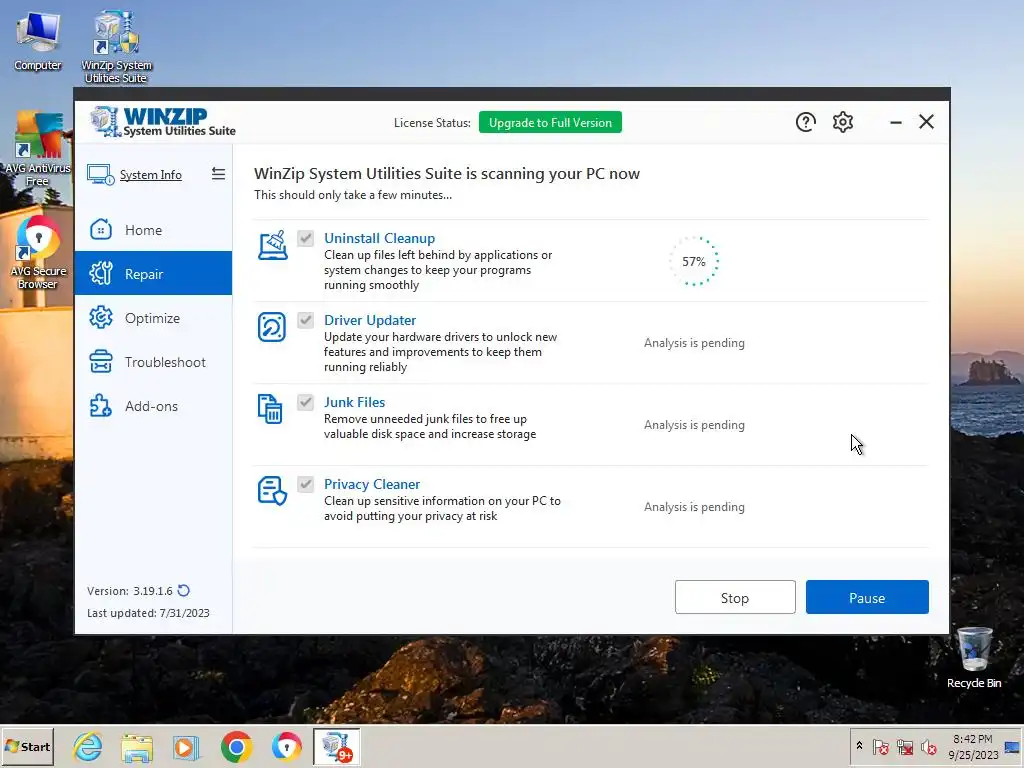Toggle the Uninstall Cleanup checkbox
This screenshot has width=1024, height=768.
(x=306, y=238)
